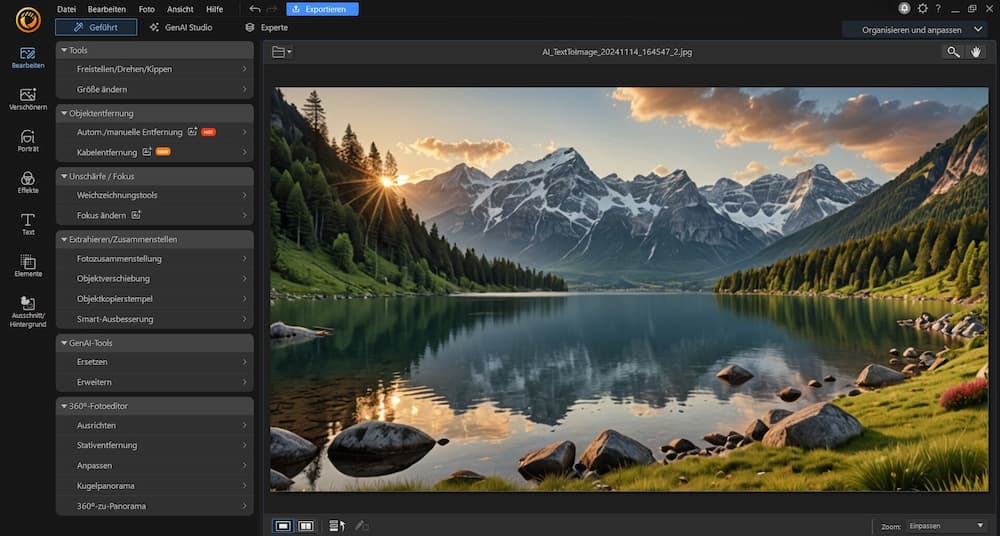This screenshot has width=1000, height=536.
Task: Open the Zoom Einpassen dropdown
Action: (x=946, y=525)
